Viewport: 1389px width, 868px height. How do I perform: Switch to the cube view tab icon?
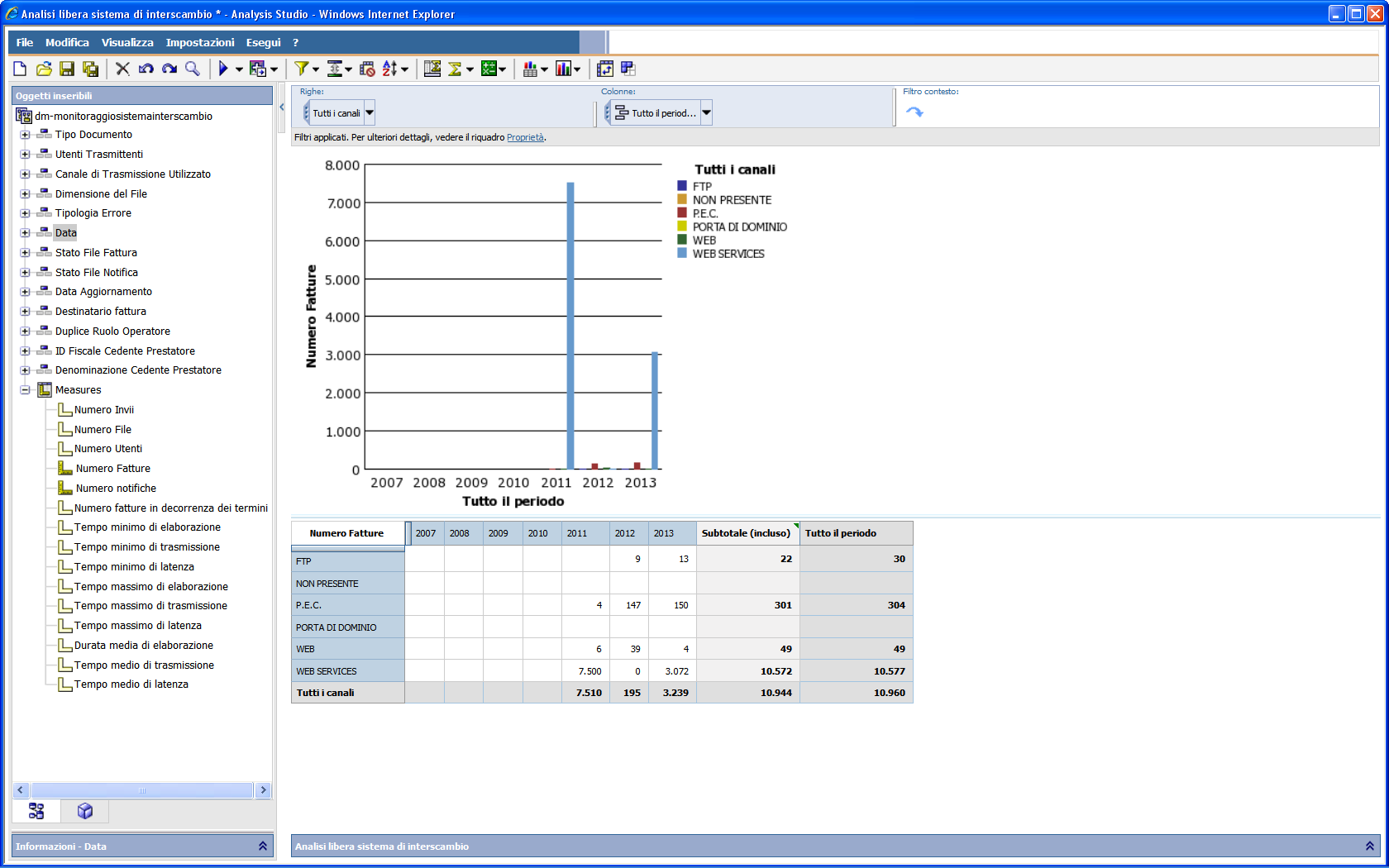coord(84,811)
